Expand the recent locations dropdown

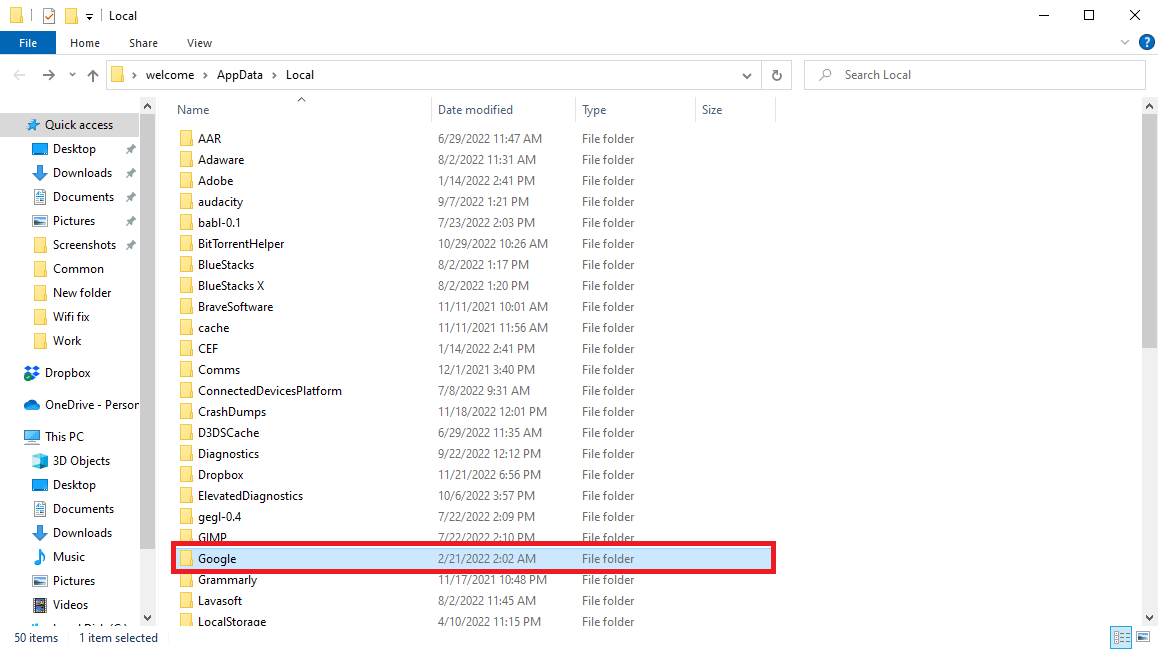72,75
